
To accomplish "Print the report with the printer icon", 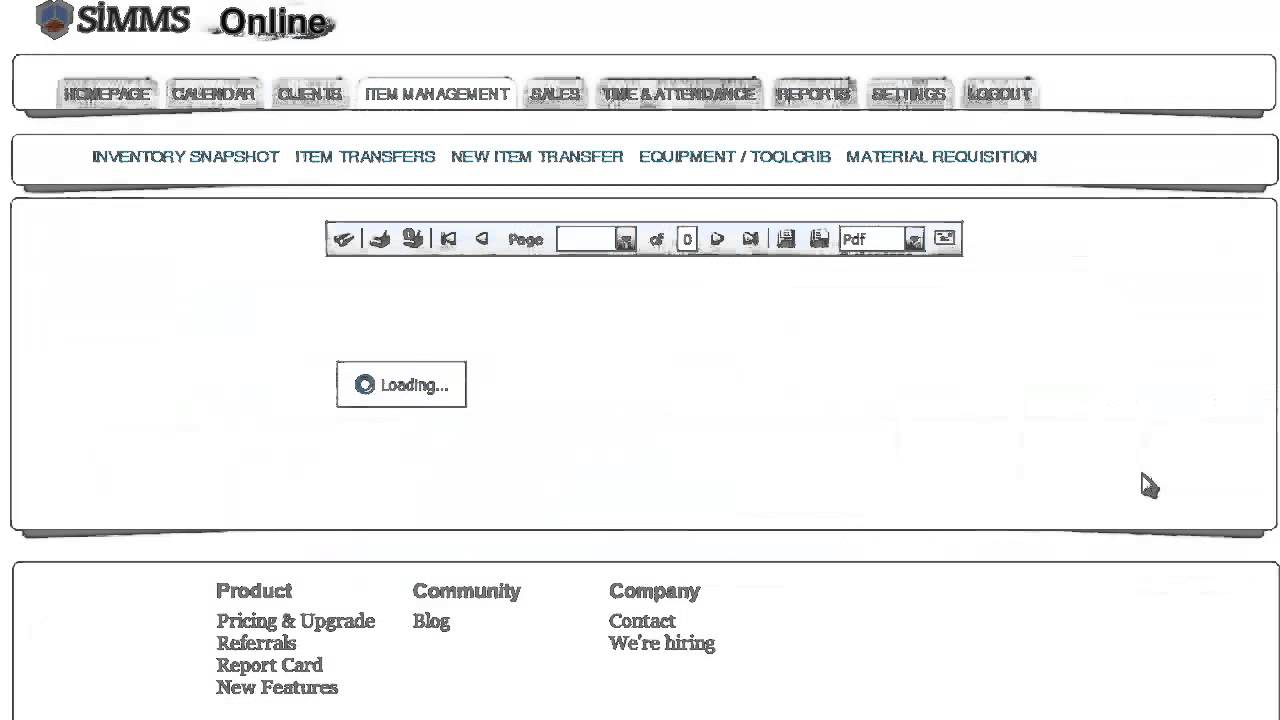I will (x=379, y=239).
